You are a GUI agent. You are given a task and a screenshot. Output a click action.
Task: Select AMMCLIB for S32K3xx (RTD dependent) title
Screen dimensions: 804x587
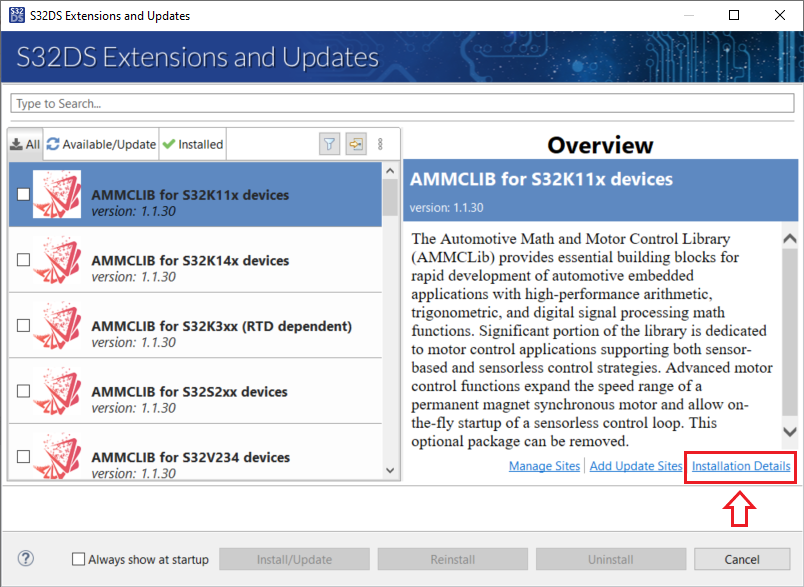pyautogui.click(x=222, y=326)
